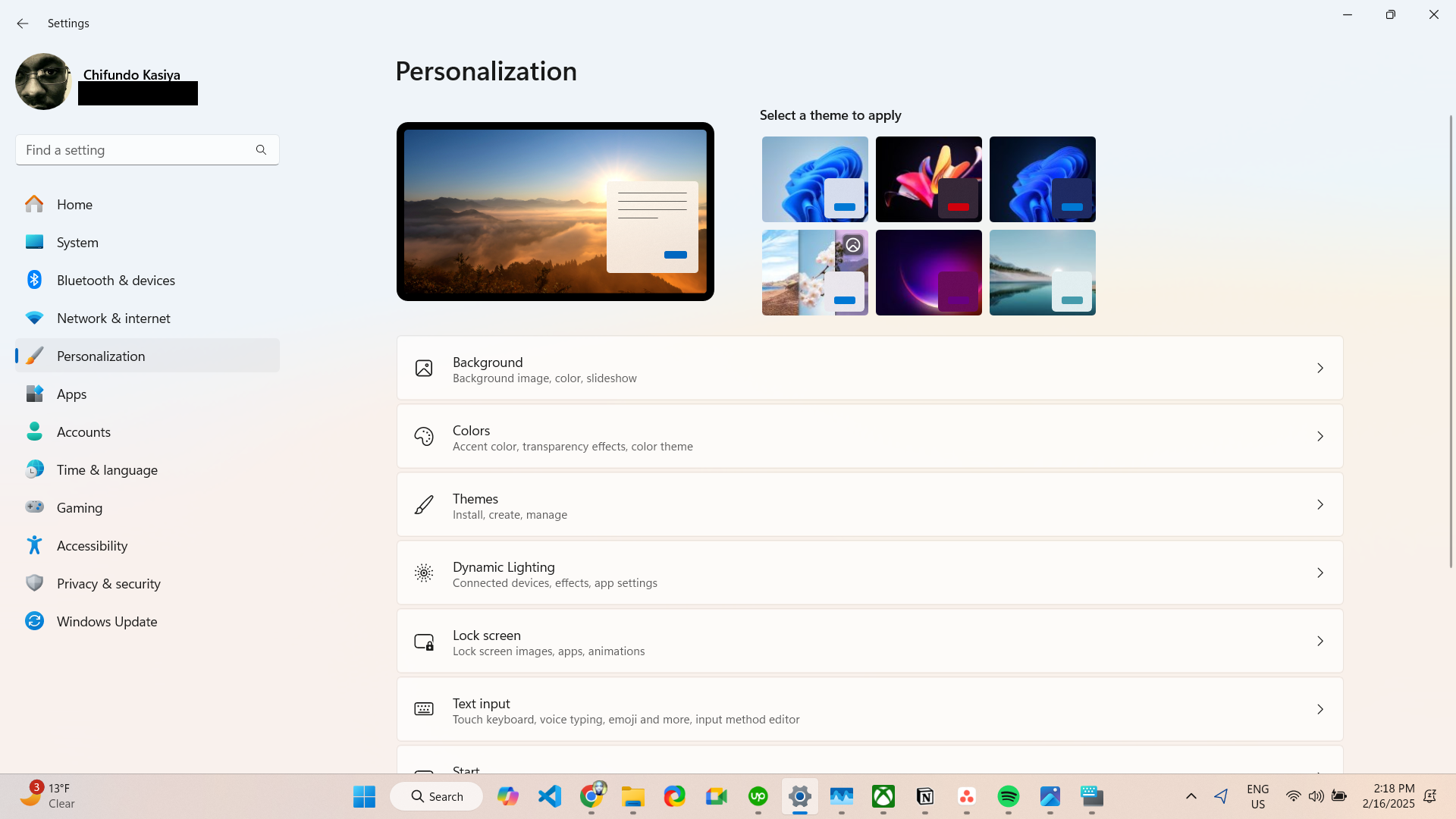Launch Notion from the taskbar

click(x=925, y=796)
